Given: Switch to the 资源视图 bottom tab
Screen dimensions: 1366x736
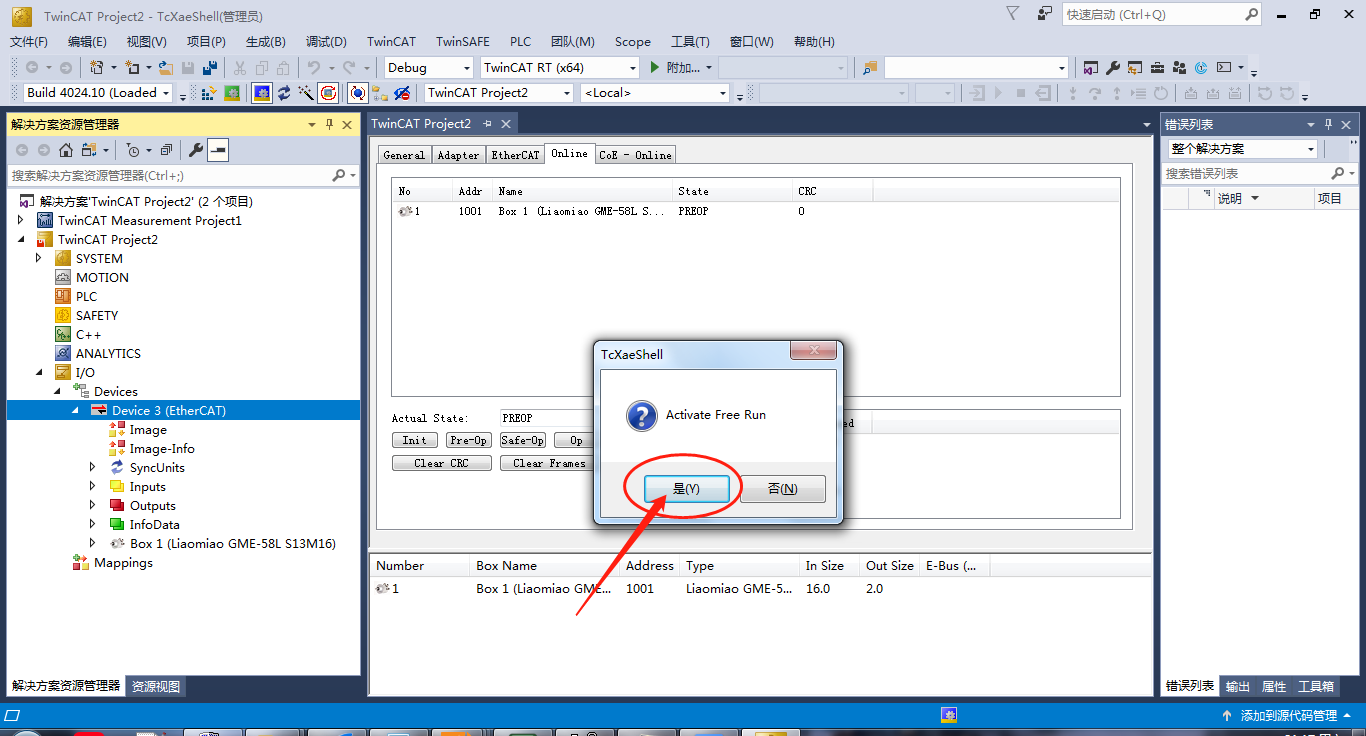Looking at the screenshot, I should (156, 686).
